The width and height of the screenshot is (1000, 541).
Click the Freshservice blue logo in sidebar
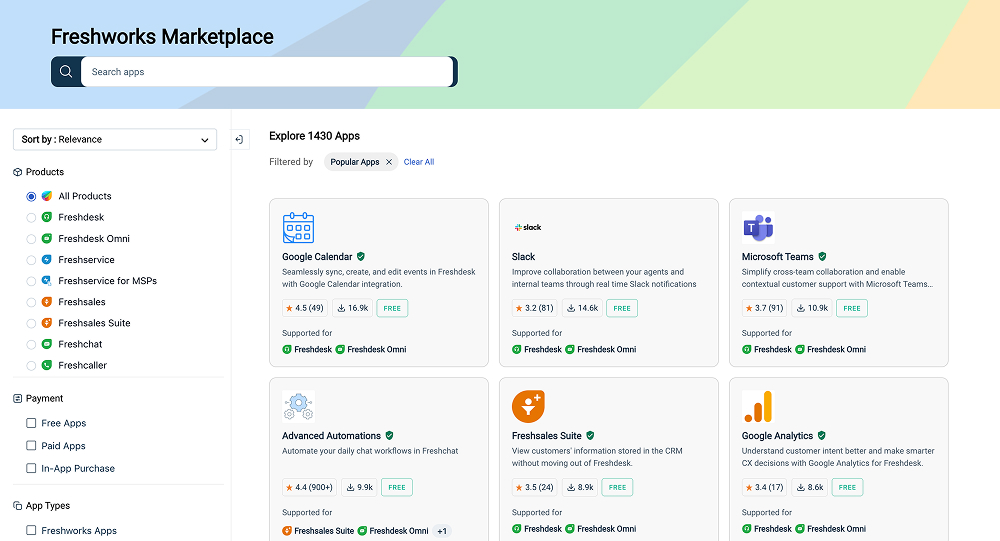[x=47, y=260]
